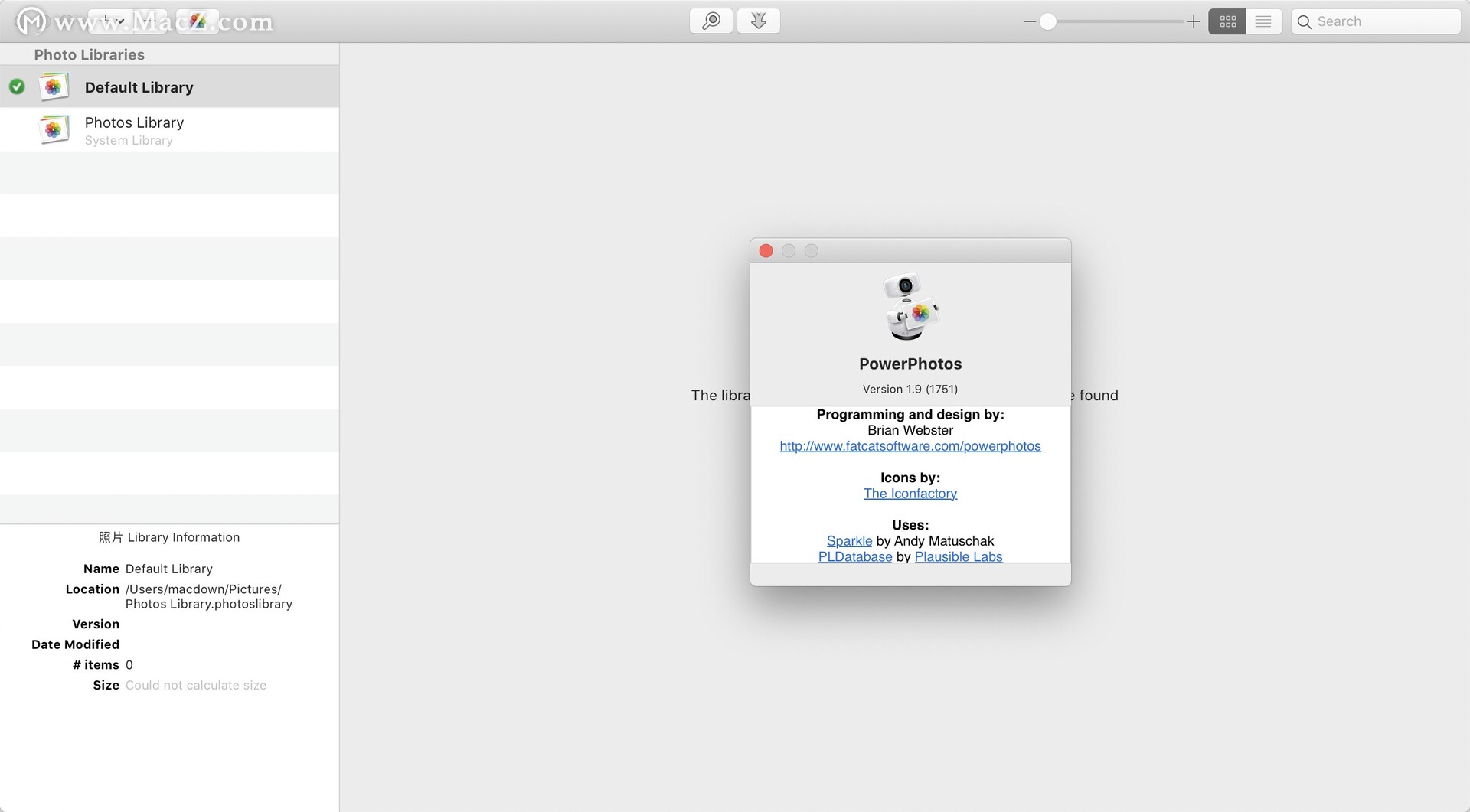Click the Brian Webster credit
Image resolution: width=1470 pixels, height=812 pixels.
tap(910, 430)
